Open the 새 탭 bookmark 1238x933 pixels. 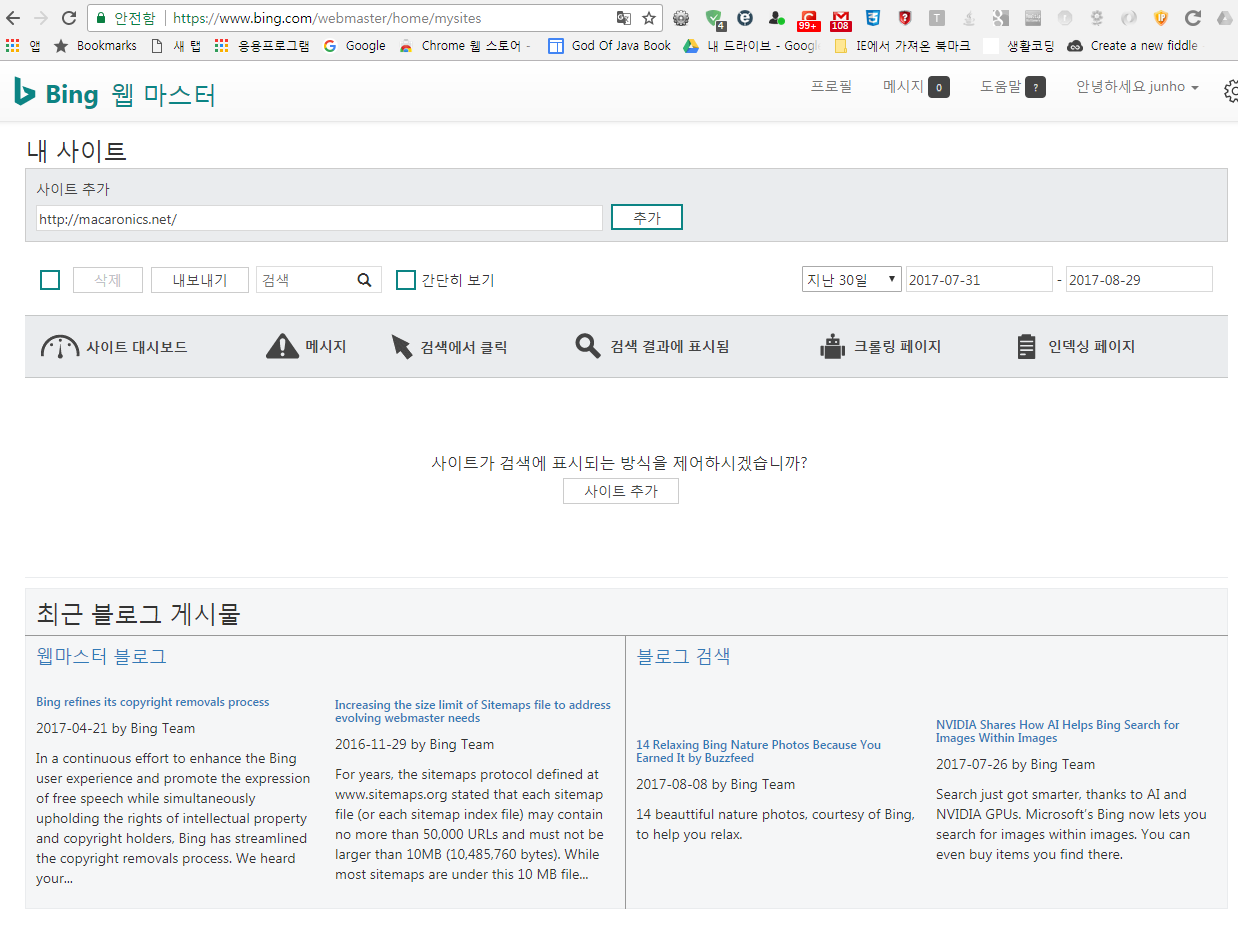[176, 45]
